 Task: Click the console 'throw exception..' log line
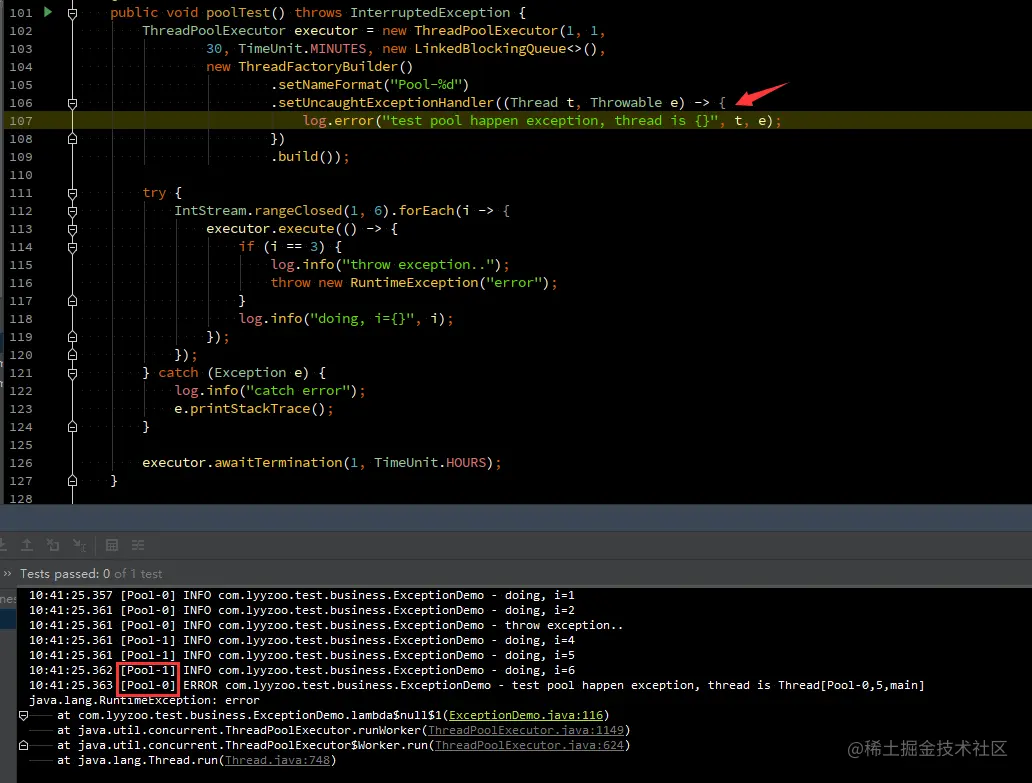[326, 626]
